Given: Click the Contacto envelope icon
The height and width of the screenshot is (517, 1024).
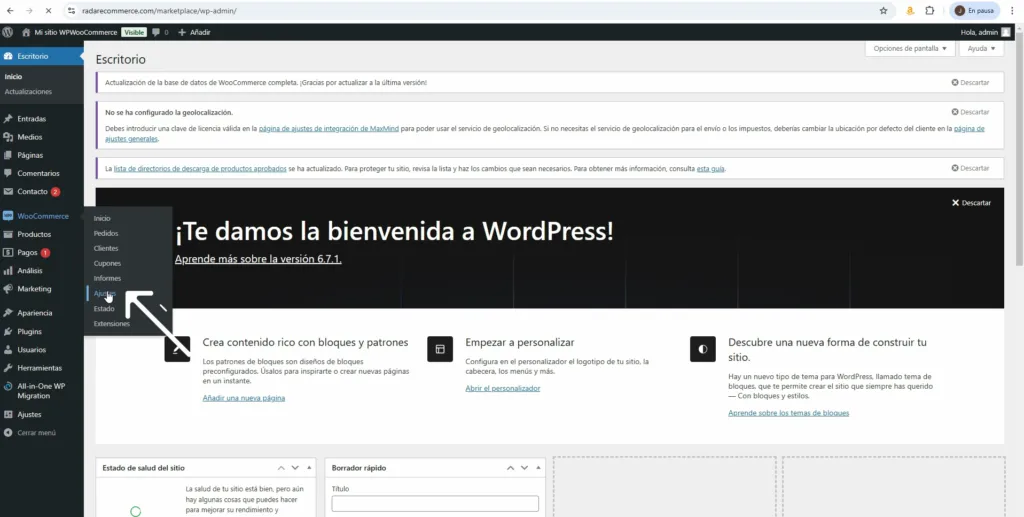Looking at the screenshot, I should (8, 192).
